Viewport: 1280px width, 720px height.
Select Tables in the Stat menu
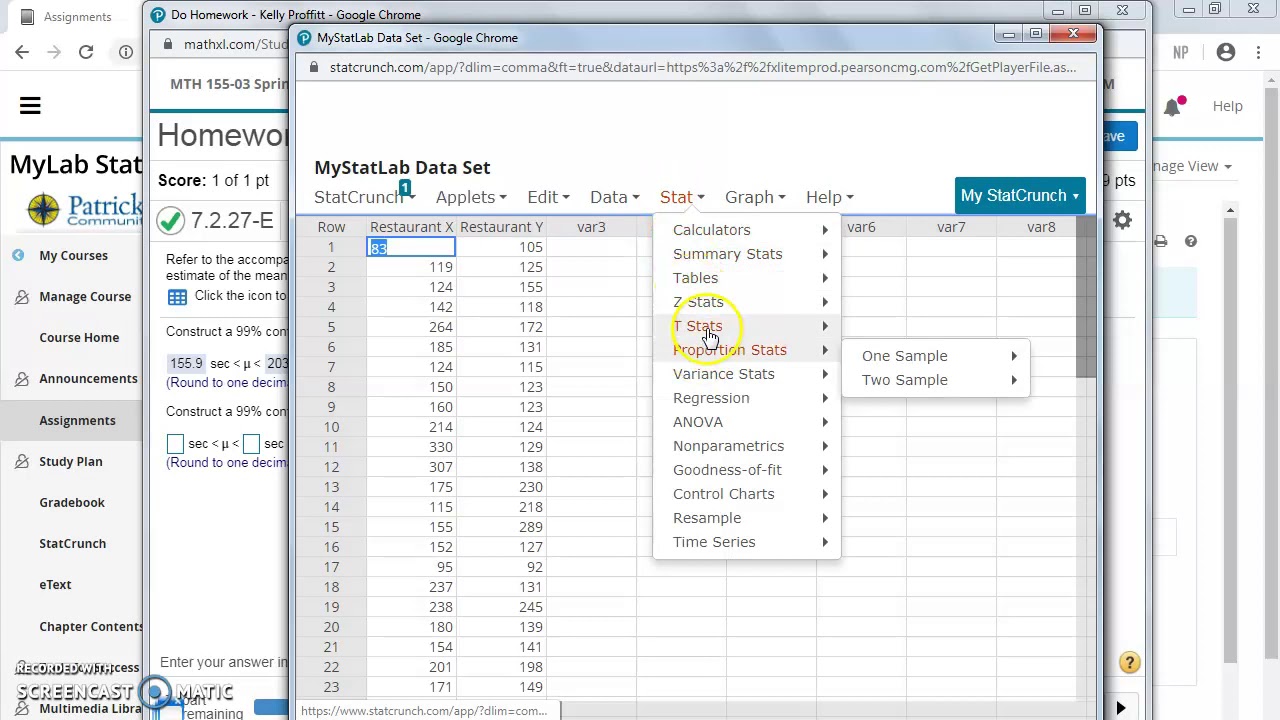click(x=748, y=278)
